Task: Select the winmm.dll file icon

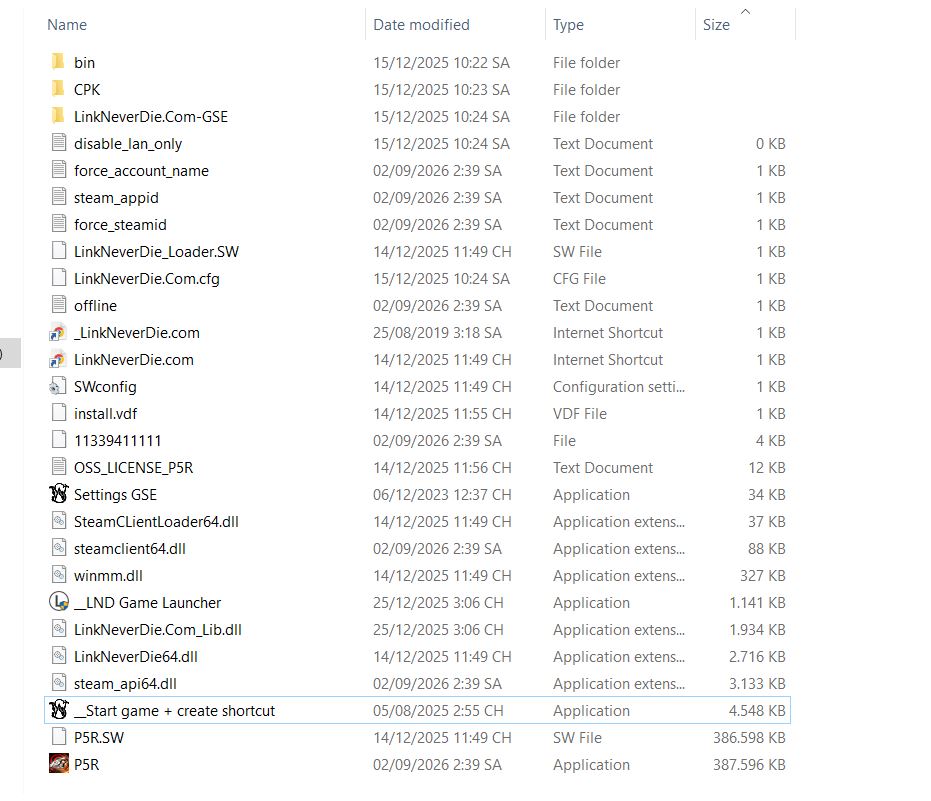Action: point(58,575)
